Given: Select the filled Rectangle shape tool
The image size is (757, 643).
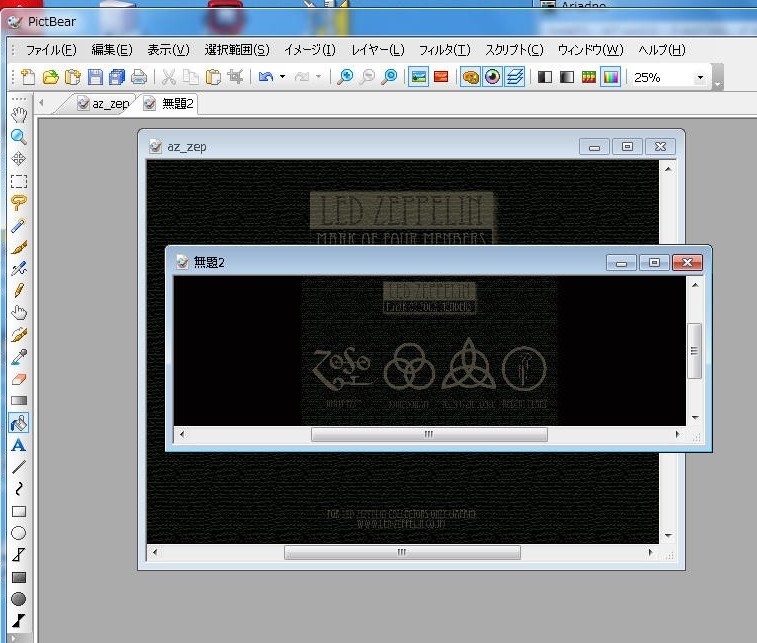Looking at the screenshot, I should tap(19, 577).
